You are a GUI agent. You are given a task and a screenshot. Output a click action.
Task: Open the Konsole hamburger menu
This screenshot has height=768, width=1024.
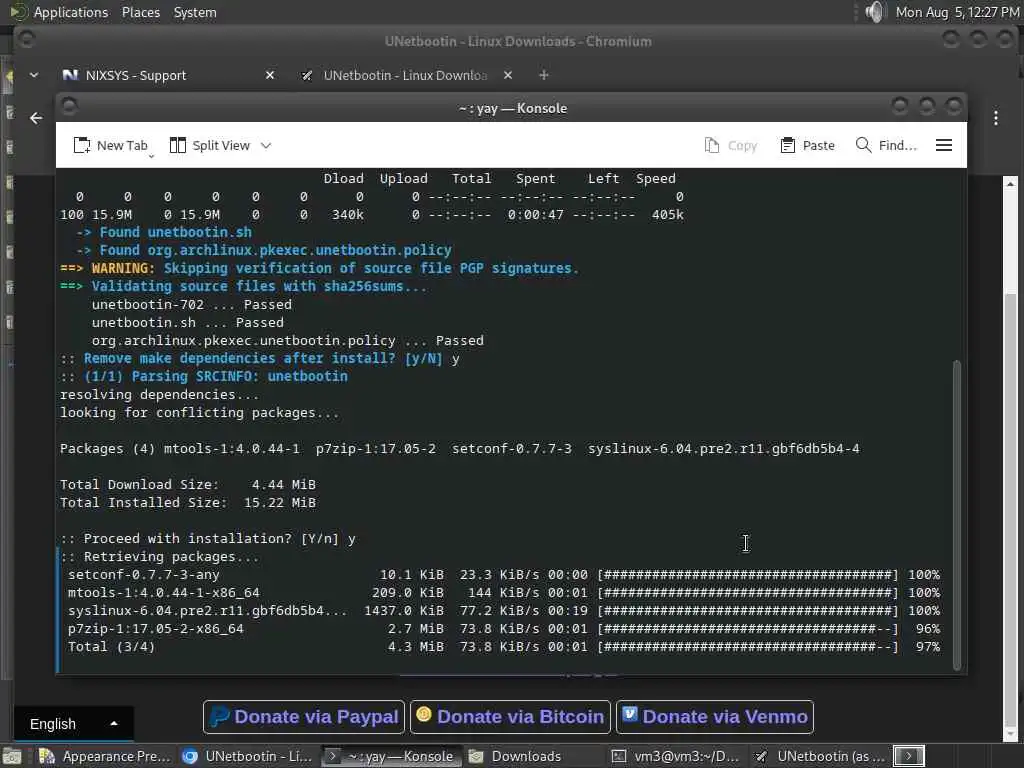(x=944, y=145)
